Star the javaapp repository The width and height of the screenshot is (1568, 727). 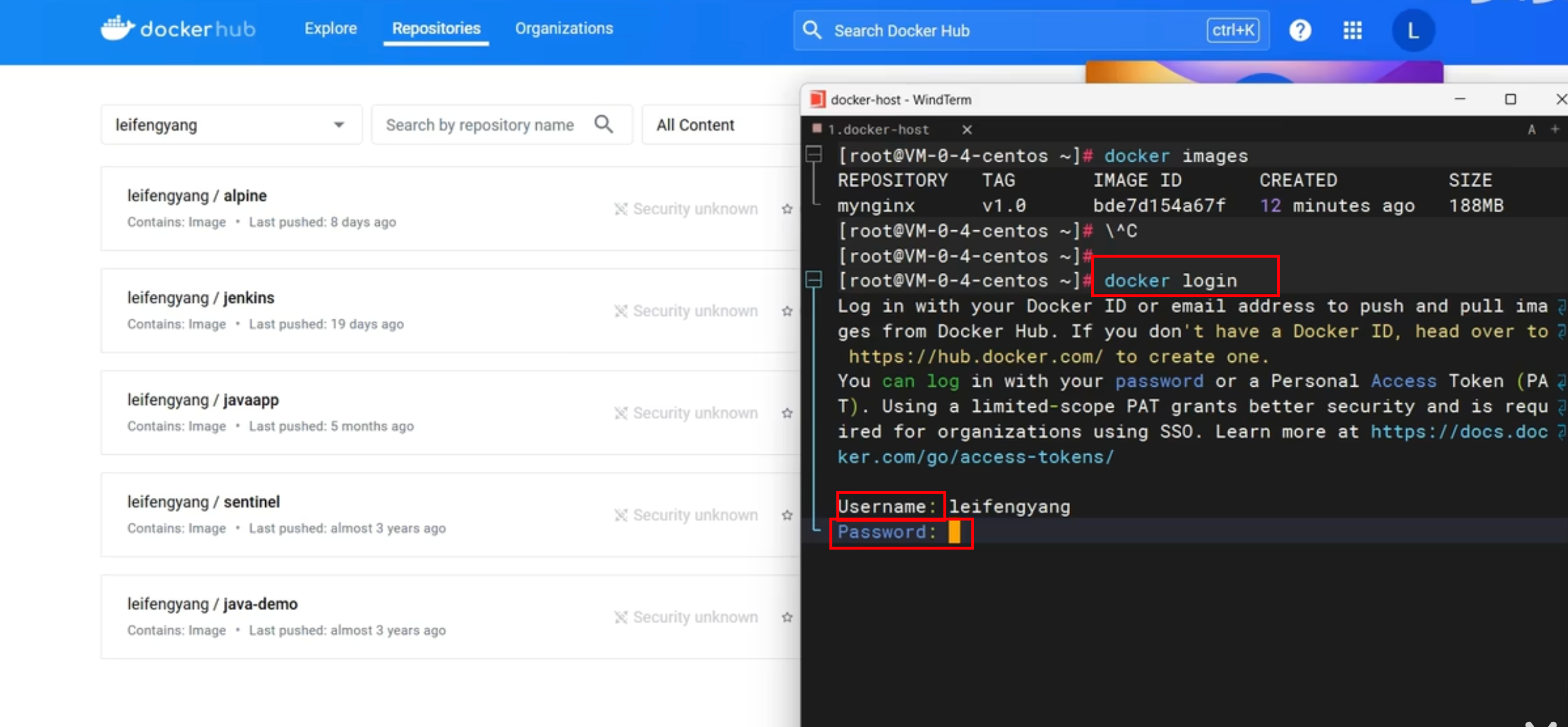point(786,414)
